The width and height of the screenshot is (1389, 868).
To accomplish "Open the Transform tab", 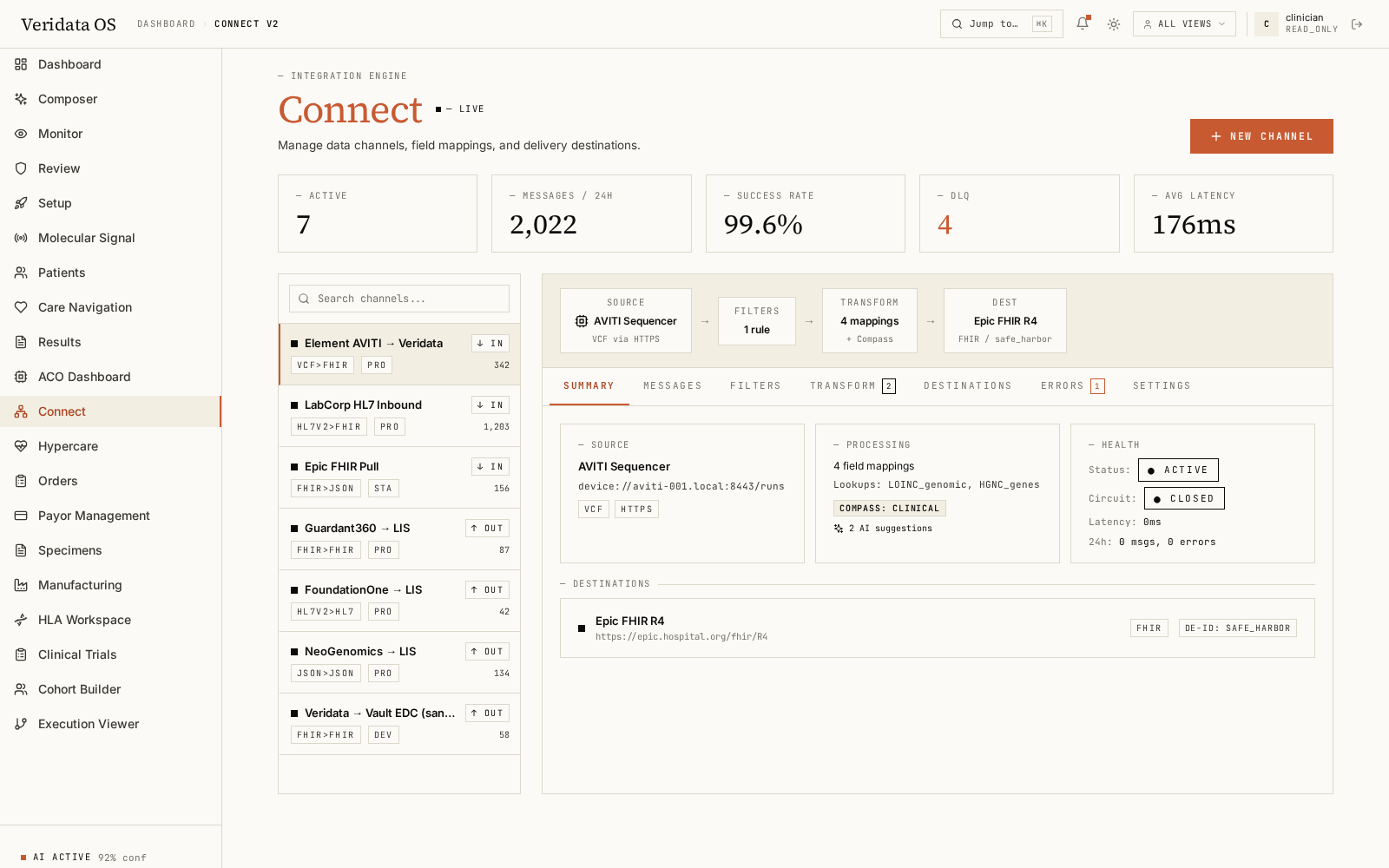I will point(852,386).
